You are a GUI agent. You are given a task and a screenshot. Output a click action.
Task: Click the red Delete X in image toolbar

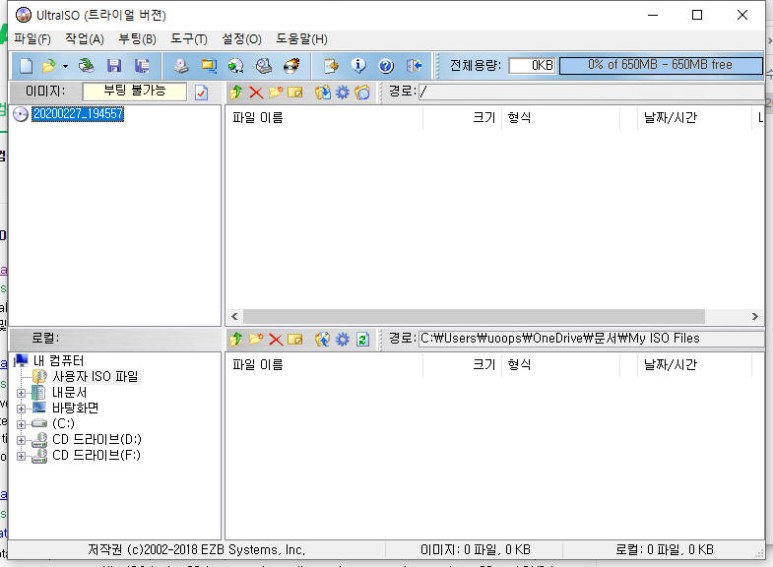coord(256,92)
